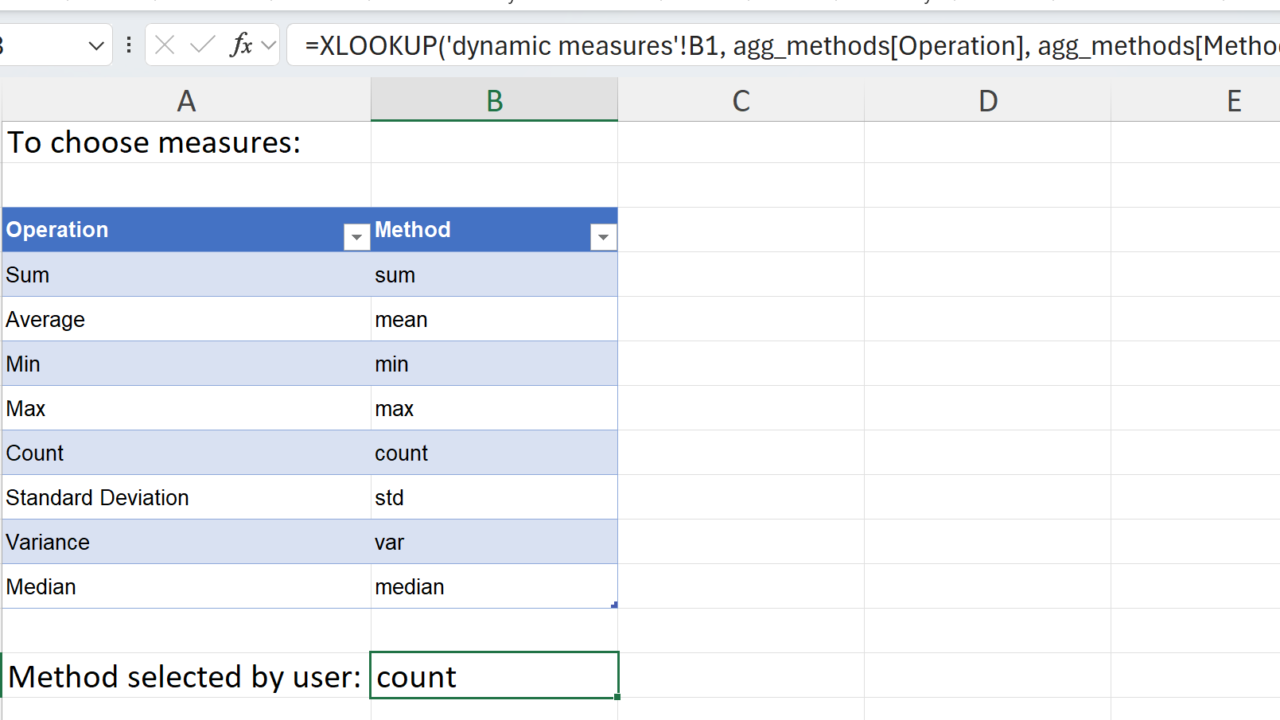Click the 'To choose measures:' cell
Viewport: 1280px width, 720px height.
point(186,142)
